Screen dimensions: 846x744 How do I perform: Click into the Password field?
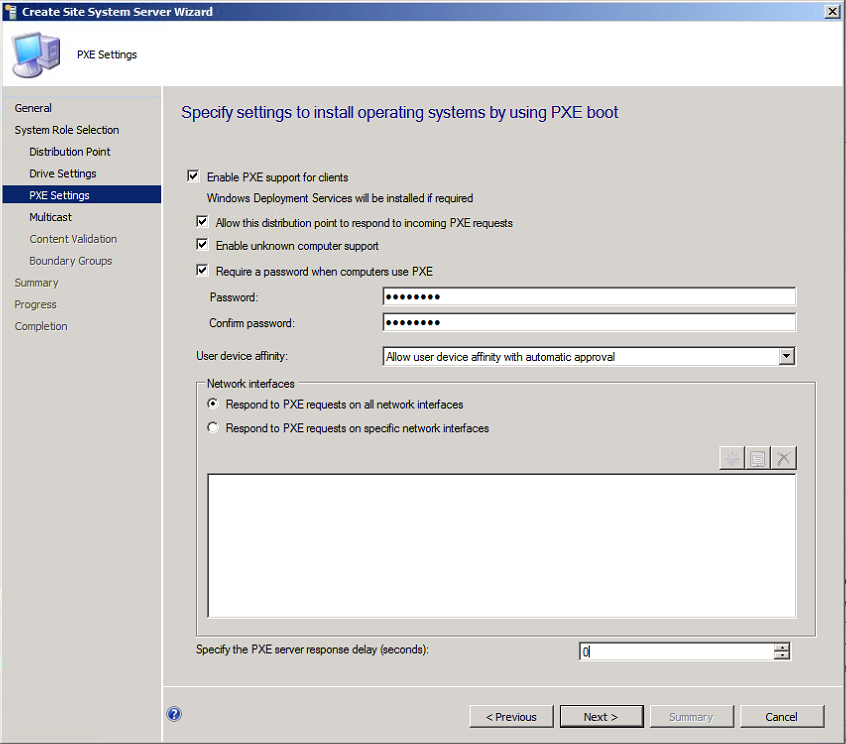(589, 296)
